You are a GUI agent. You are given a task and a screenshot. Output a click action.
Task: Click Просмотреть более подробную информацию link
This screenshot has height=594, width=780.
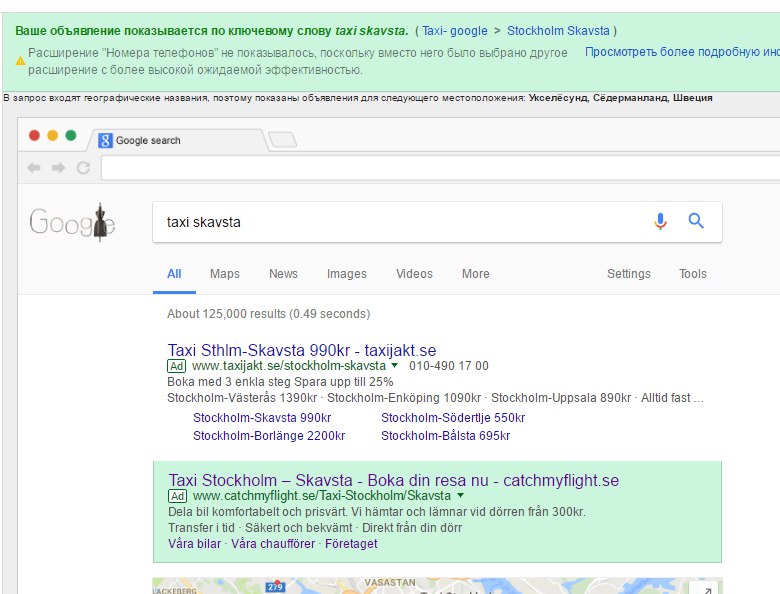coord(682,52)
